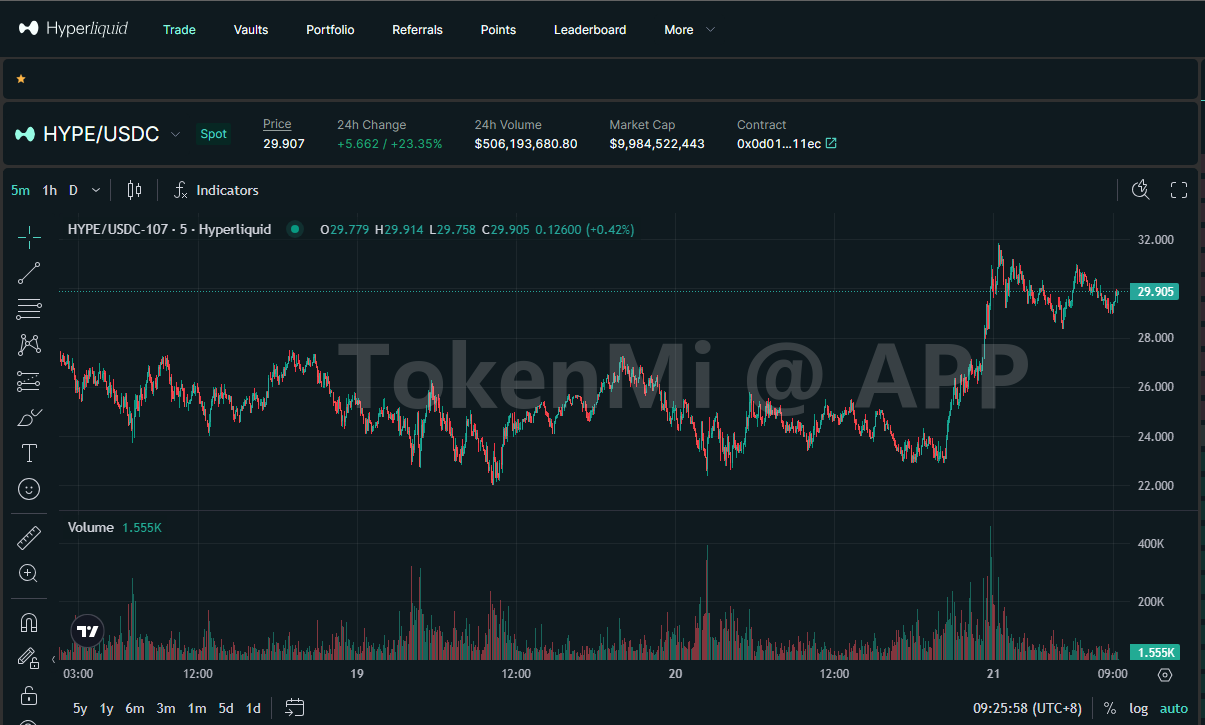
Task: Open the candlestick chart style picker
Action: coord(135,190)
